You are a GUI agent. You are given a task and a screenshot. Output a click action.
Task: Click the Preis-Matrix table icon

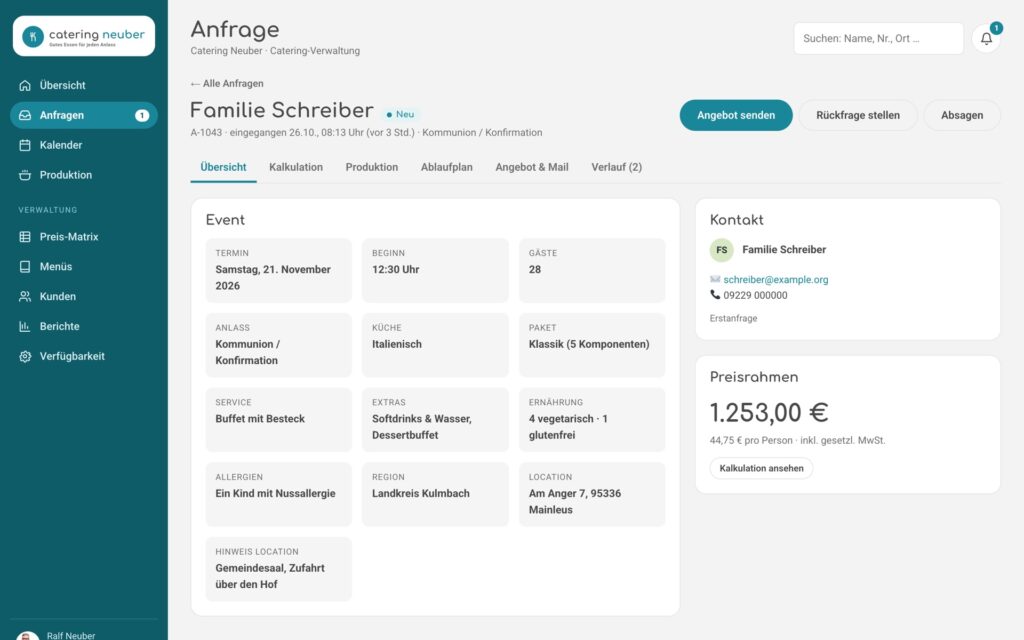coord(25,237)
